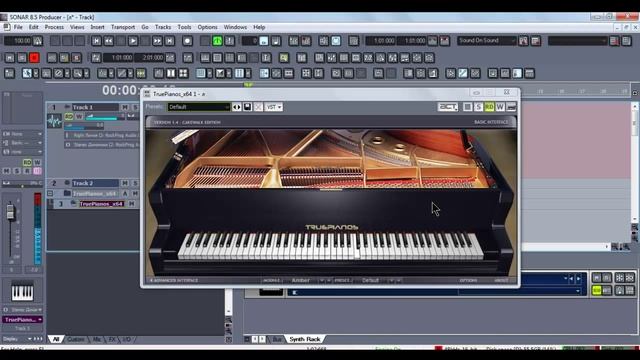The width and height of the screenshot is (640, 360).
Task: Toggle S solo button in plugin window header
Action: pyautogui.click(x=478, y=107)
